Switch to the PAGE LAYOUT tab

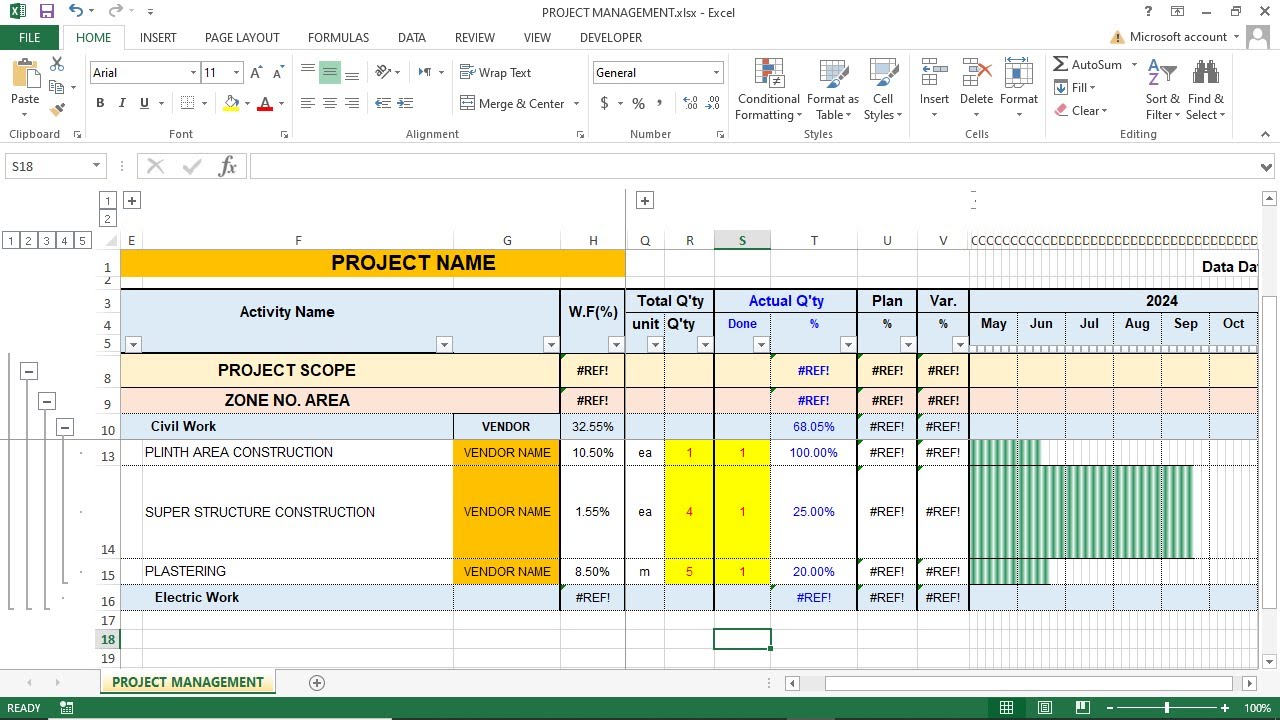[242, 38]
